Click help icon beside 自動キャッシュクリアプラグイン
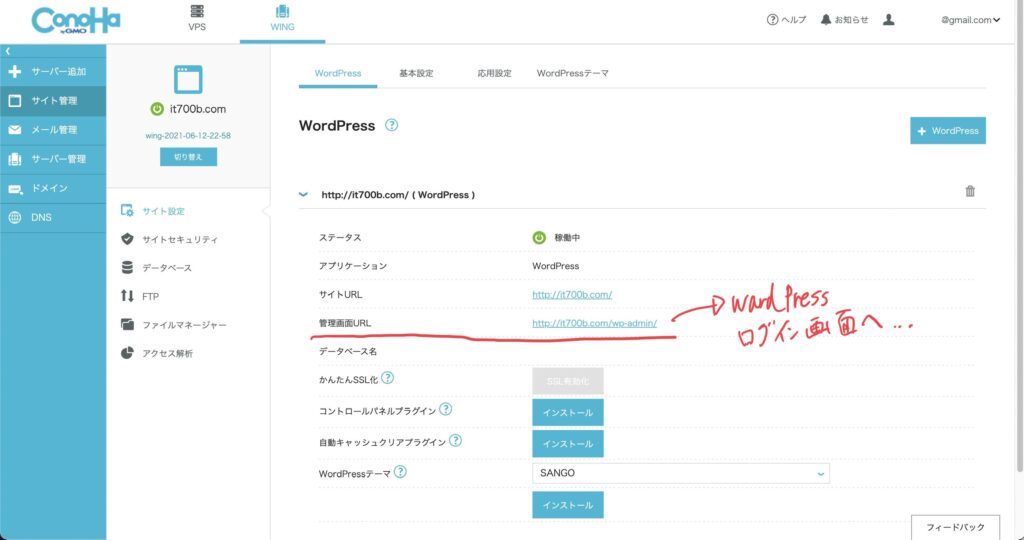This screenshot has width=1024, height=540. (455, 441)
